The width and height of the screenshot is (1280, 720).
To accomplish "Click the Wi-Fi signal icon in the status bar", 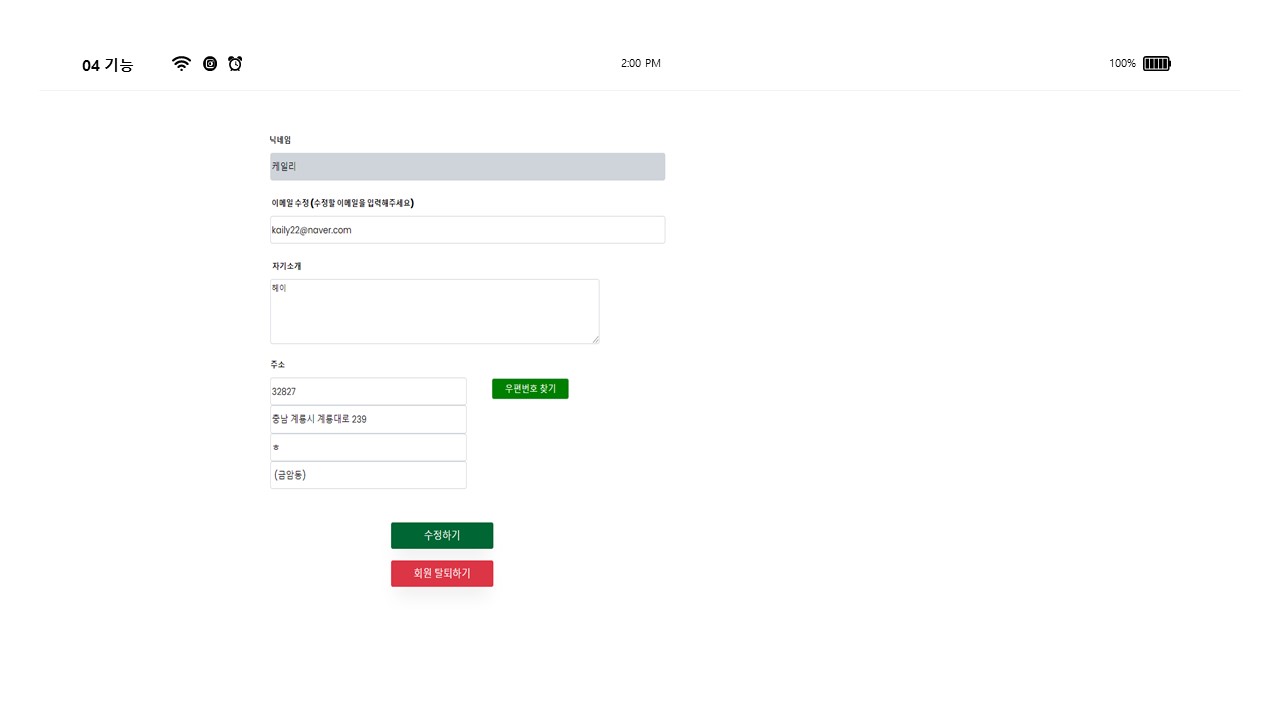I will click(x=181, y=62).
